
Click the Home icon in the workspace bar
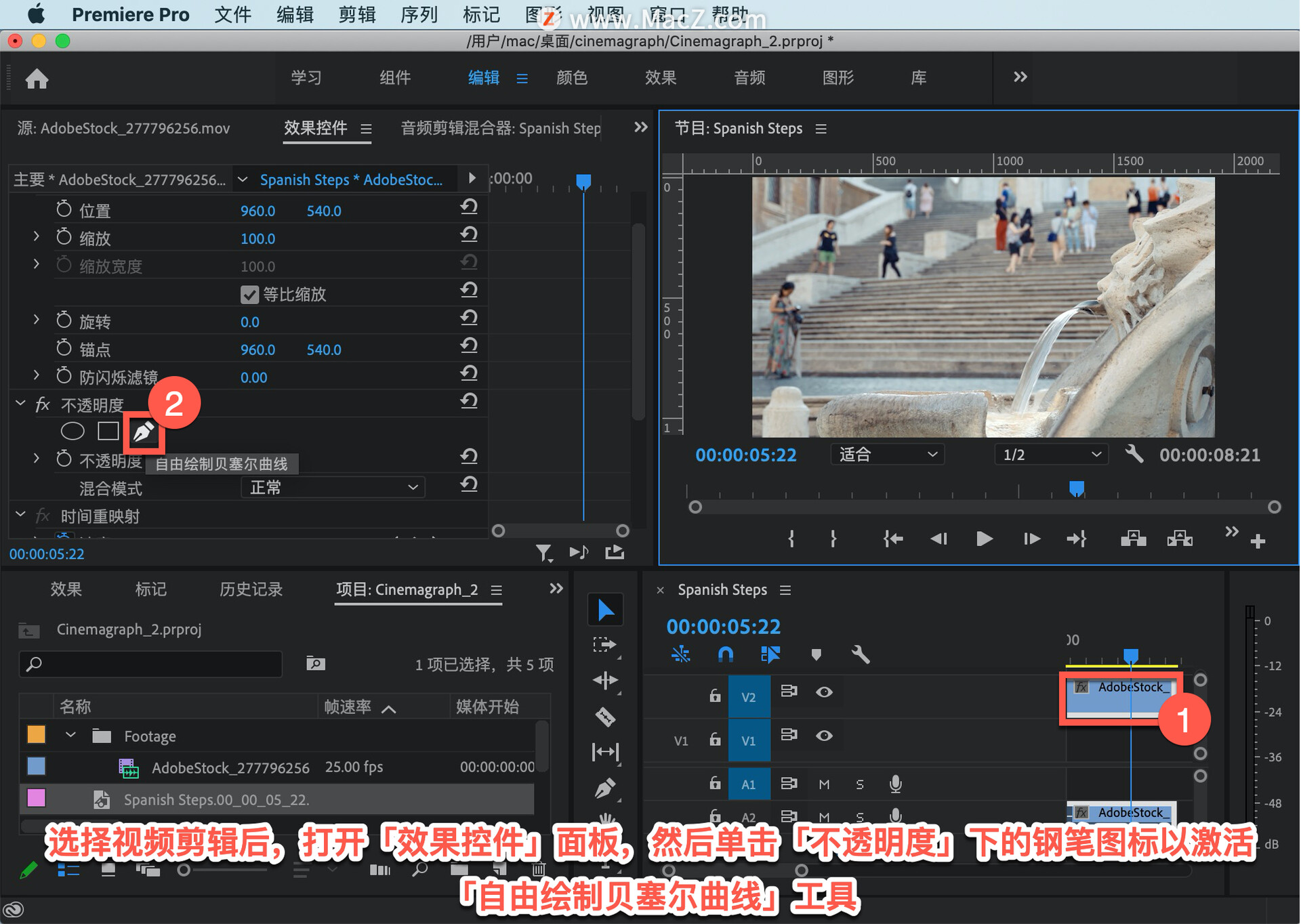(37, 79)
